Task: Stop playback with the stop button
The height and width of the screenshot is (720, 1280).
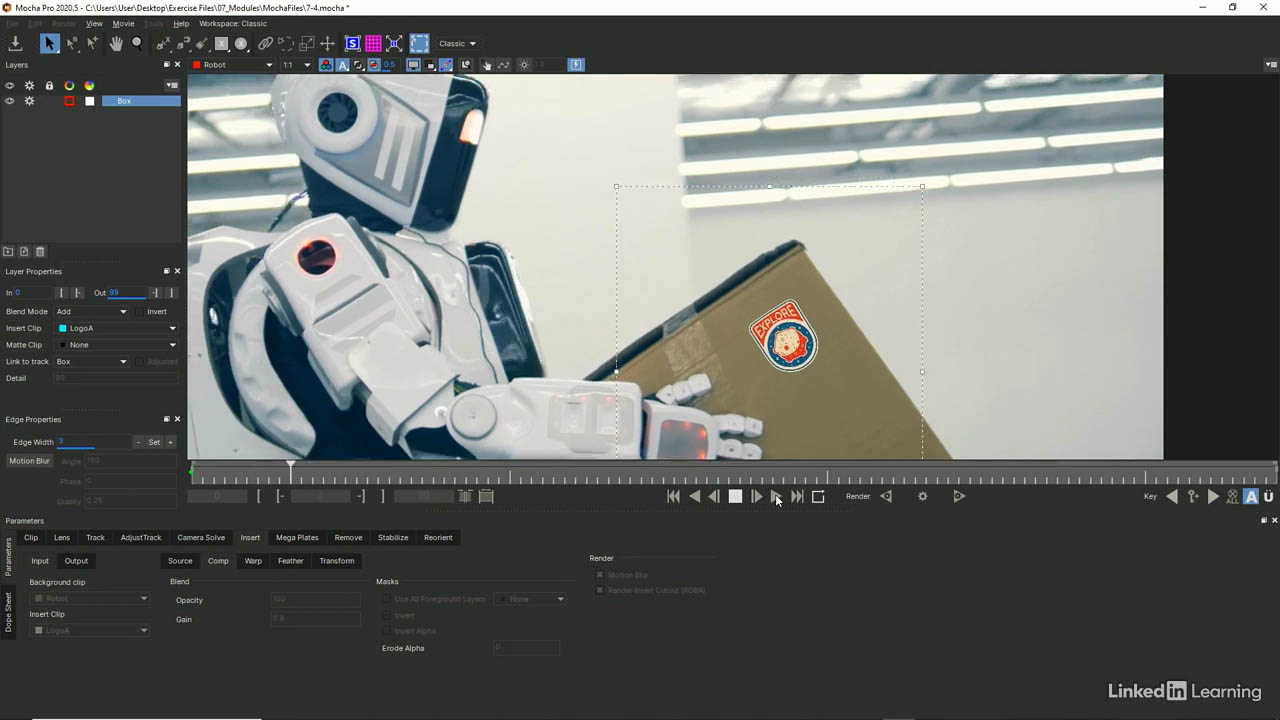Action: click(x=735, y=496)
